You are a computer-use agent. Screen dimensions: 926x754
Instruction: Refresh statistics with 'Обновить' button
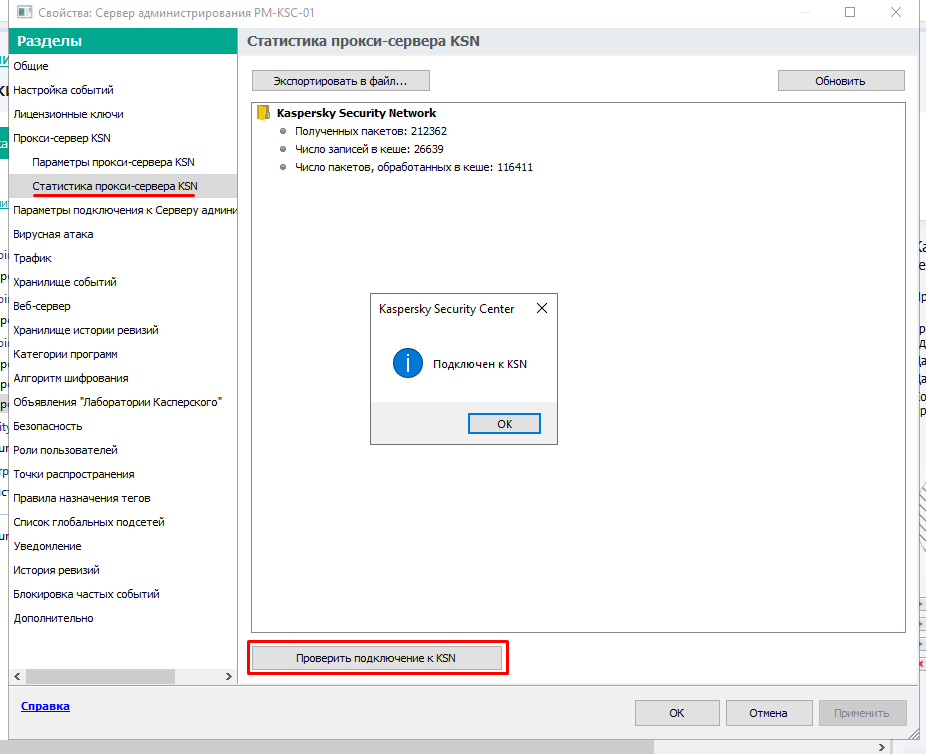(x=841, y=81)
